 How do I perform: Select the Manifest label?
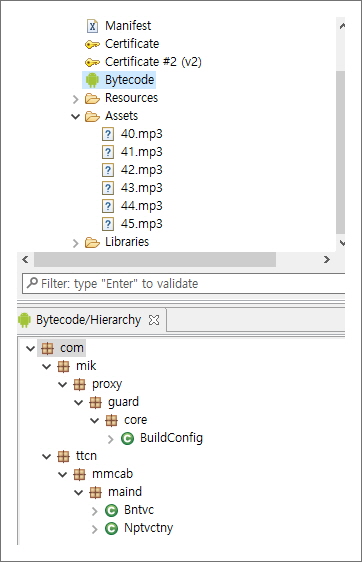tap(128, 26)
